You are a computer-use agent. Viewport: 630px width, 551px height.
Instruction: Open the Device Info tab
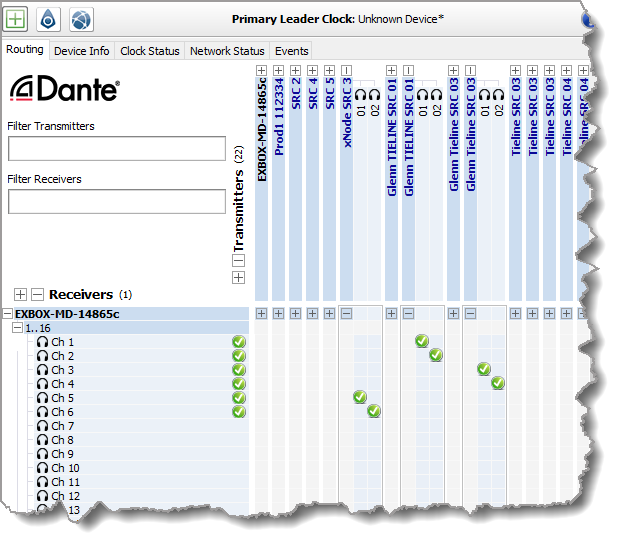pos(82,50)
